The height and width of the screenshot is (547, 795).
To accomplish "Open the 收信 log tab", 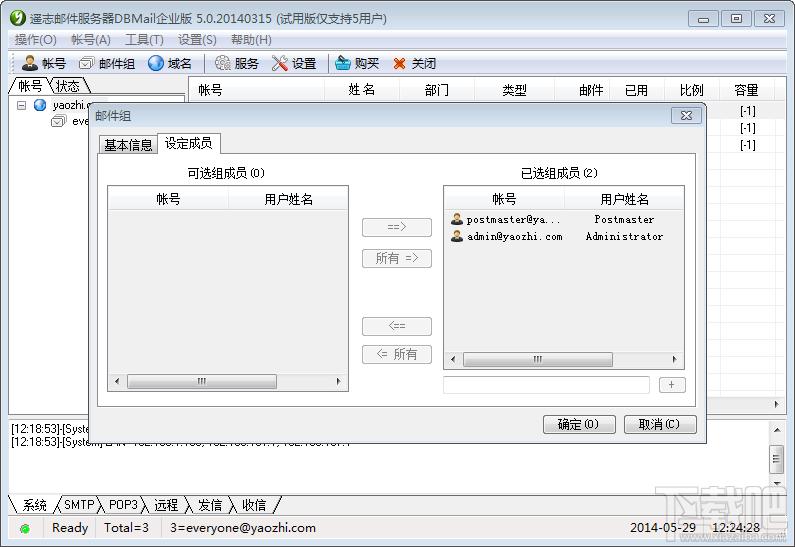I will point(254,504).
